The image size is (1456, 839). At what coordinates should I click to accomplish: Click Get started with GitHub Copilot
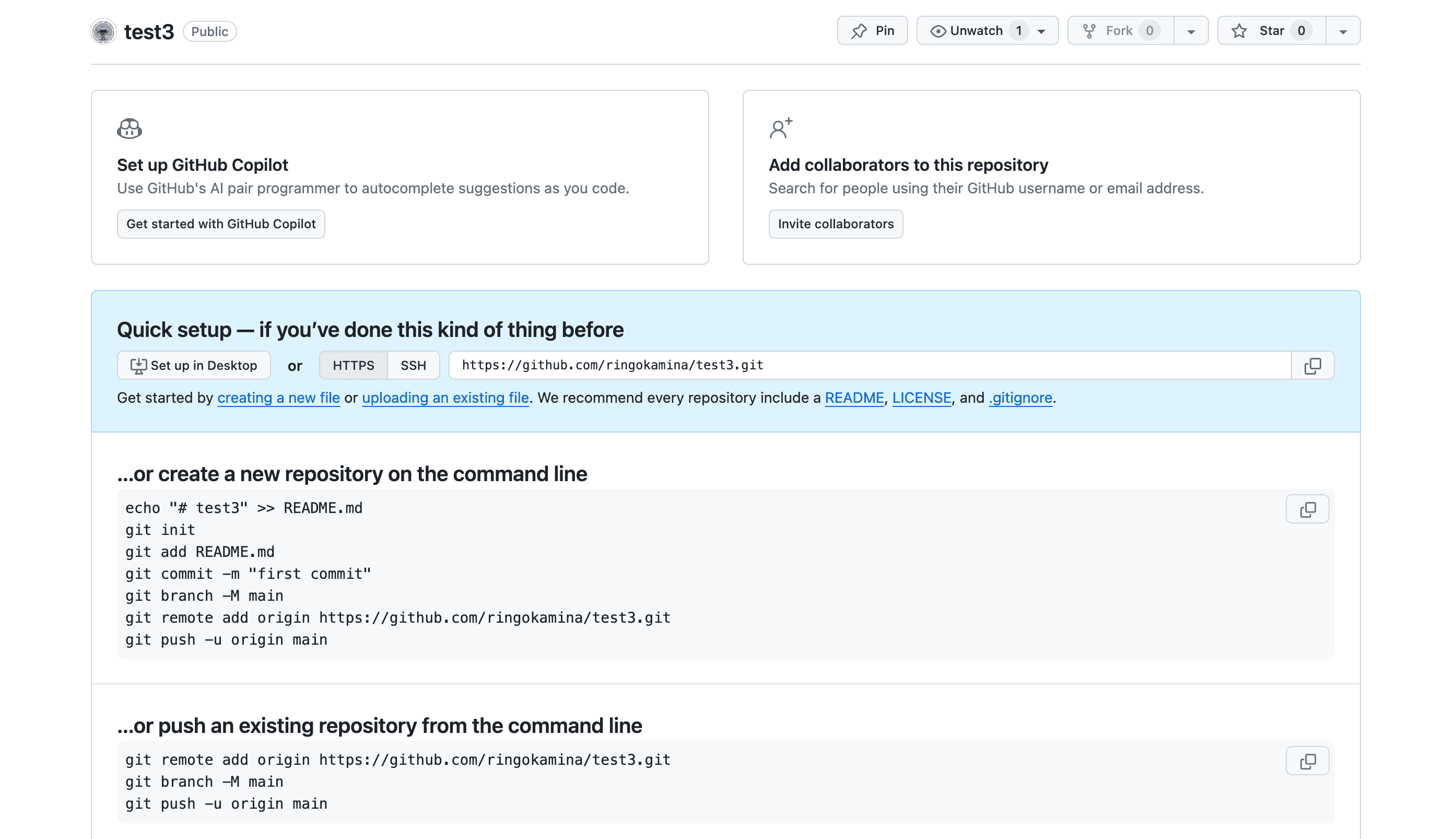pos(221,224)
